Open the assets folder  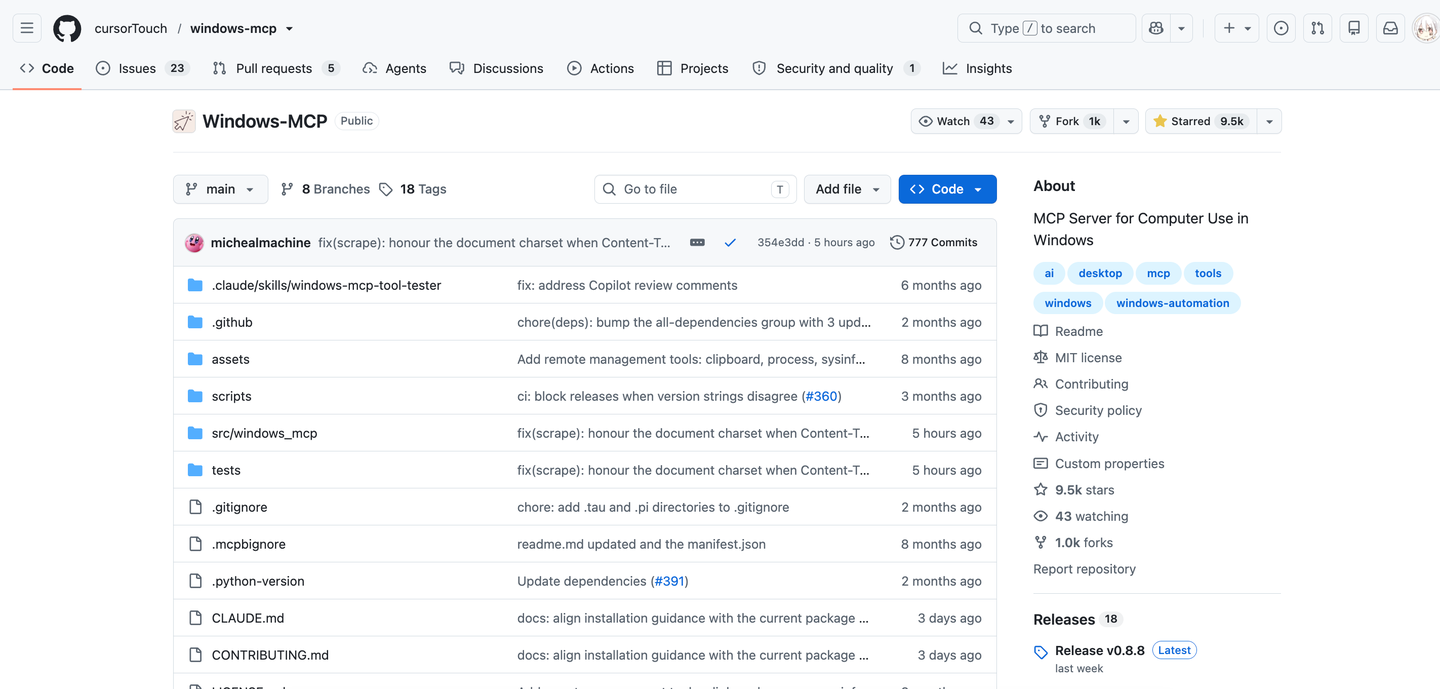tap(231, 359)
